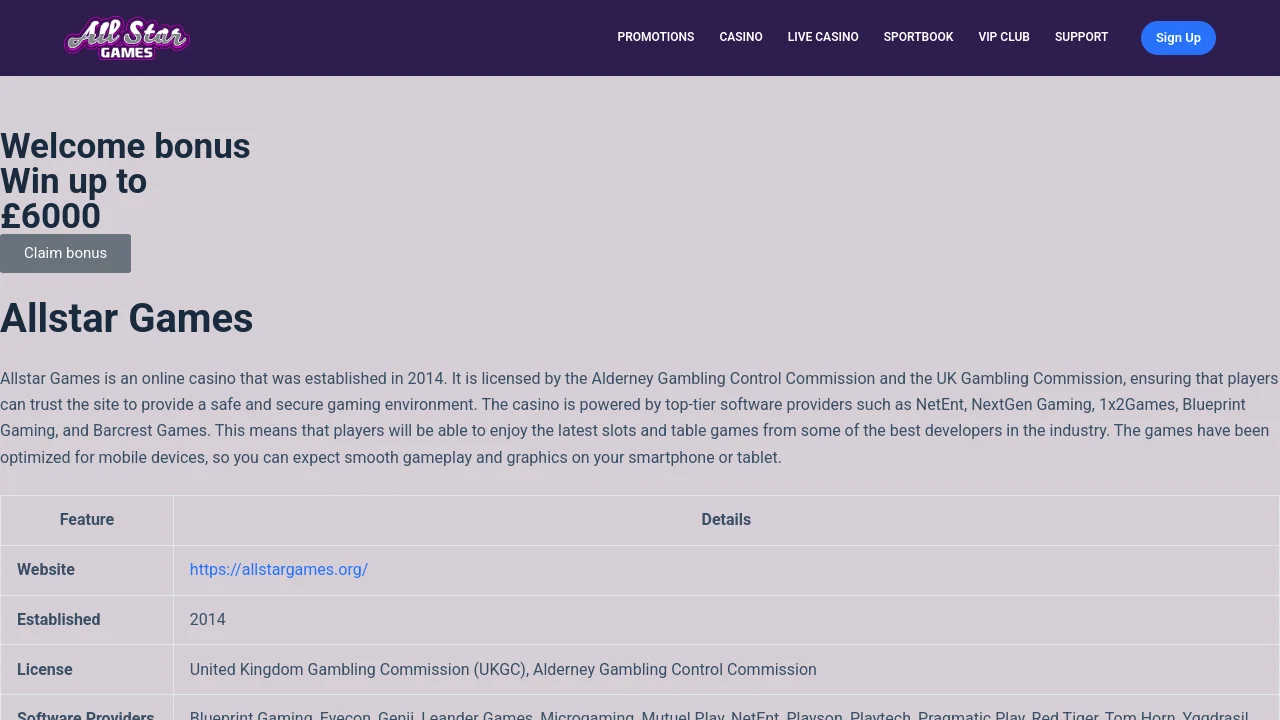Click the intro paragraph about Allstar Games

tap(639, 418)
